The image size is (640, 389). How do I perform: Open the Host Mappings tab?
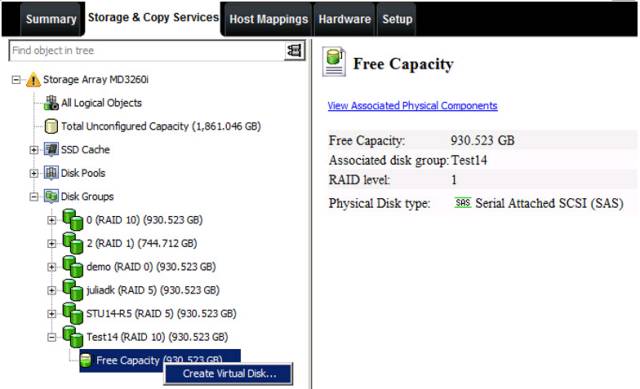pyautogui.click(x=268, y=19)
